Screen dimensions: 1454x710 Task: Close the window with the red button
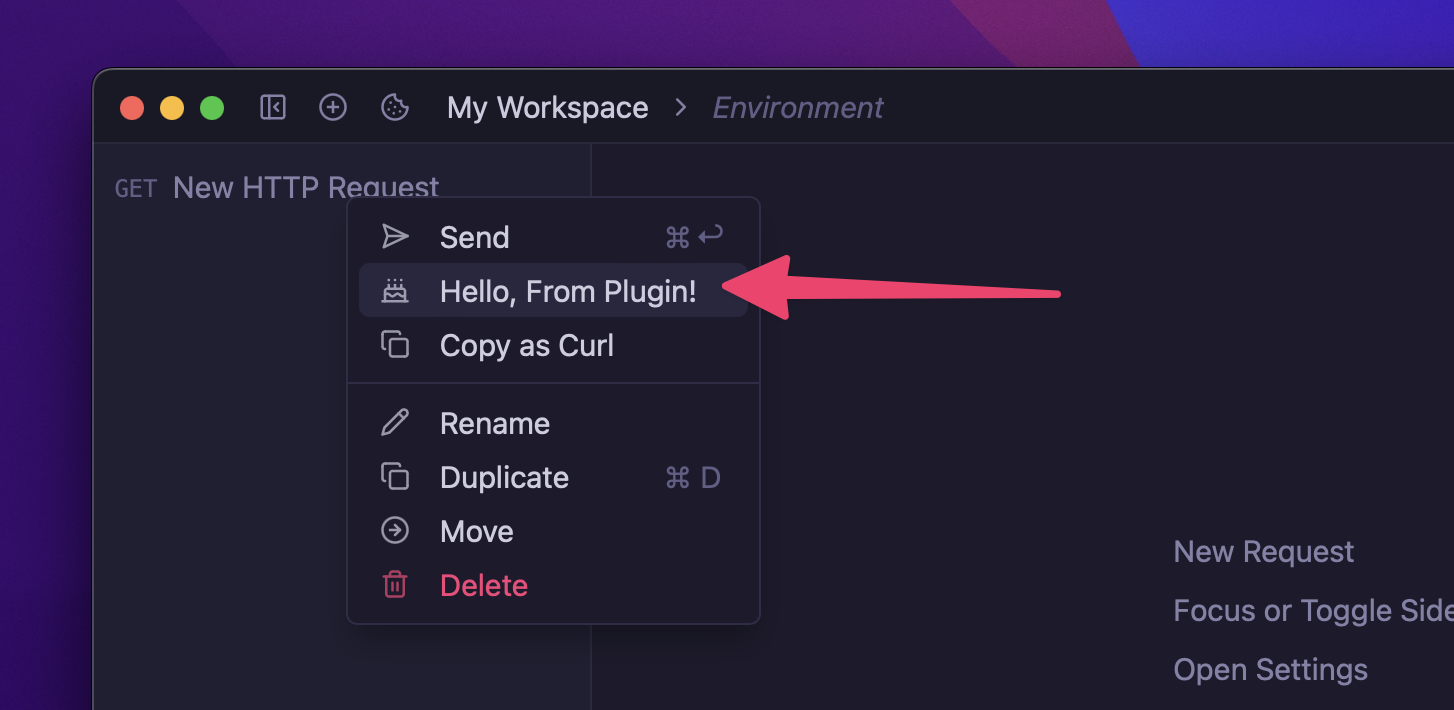pyautogui.click(x=132, y=108)
